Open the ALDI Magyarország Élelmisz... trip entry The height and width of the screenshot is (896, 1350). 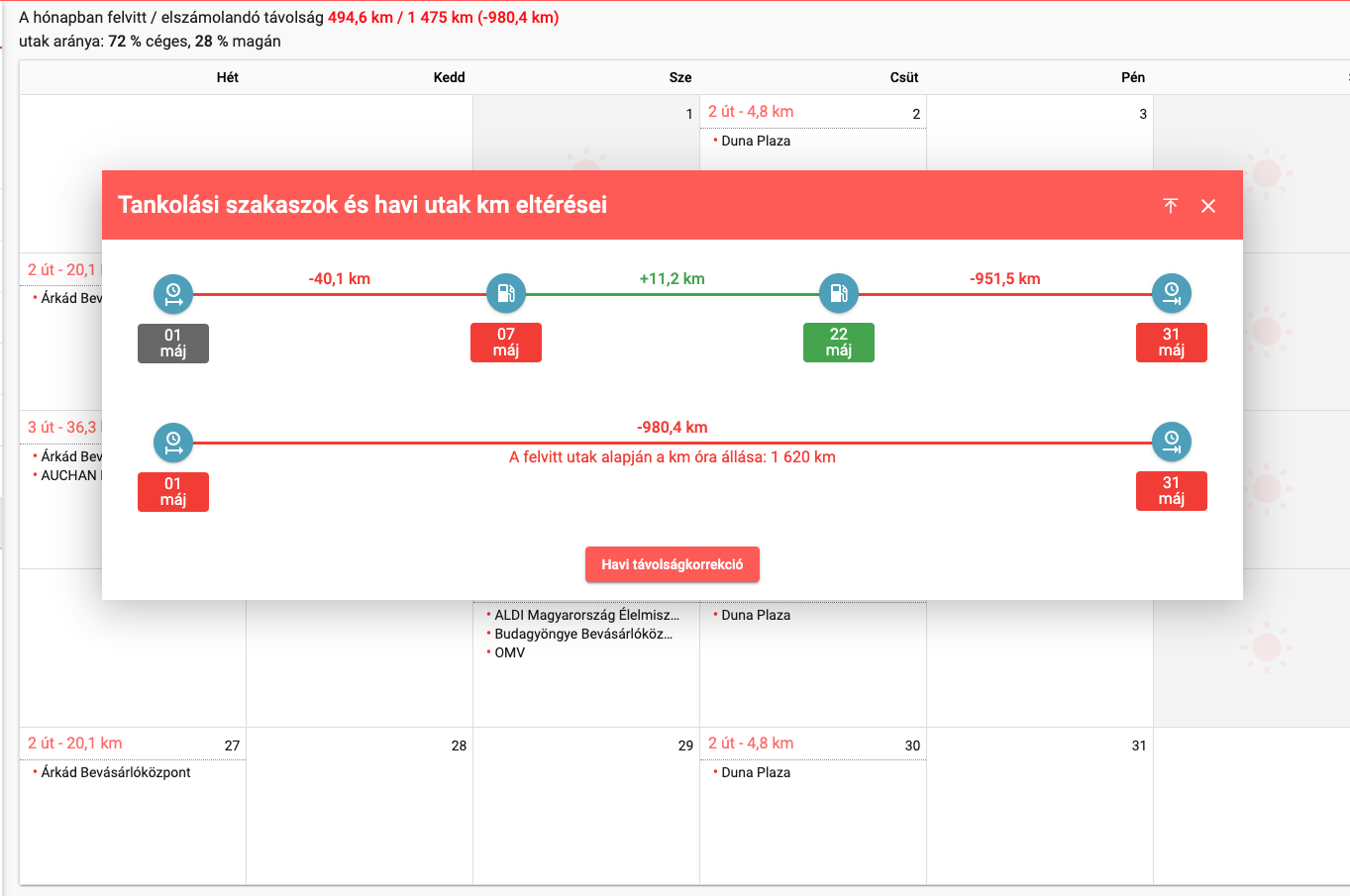coord(586,615)
